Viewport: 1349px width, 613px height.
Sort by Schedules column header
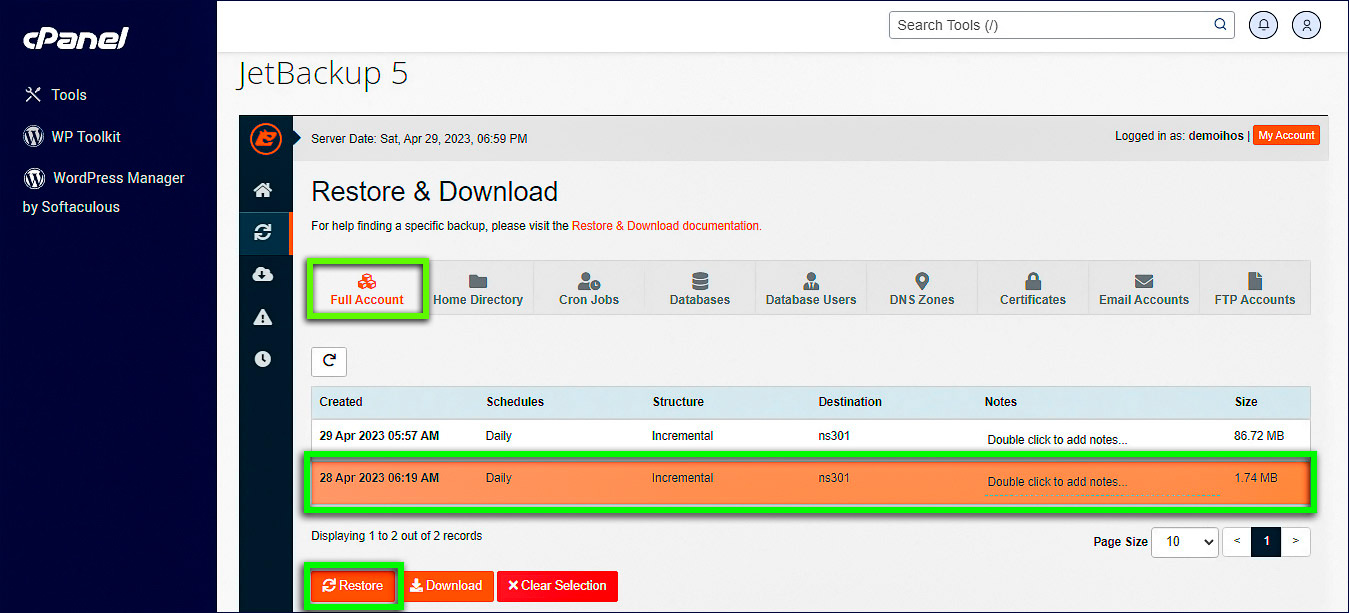pyautogui.click(x=515, y=402)
